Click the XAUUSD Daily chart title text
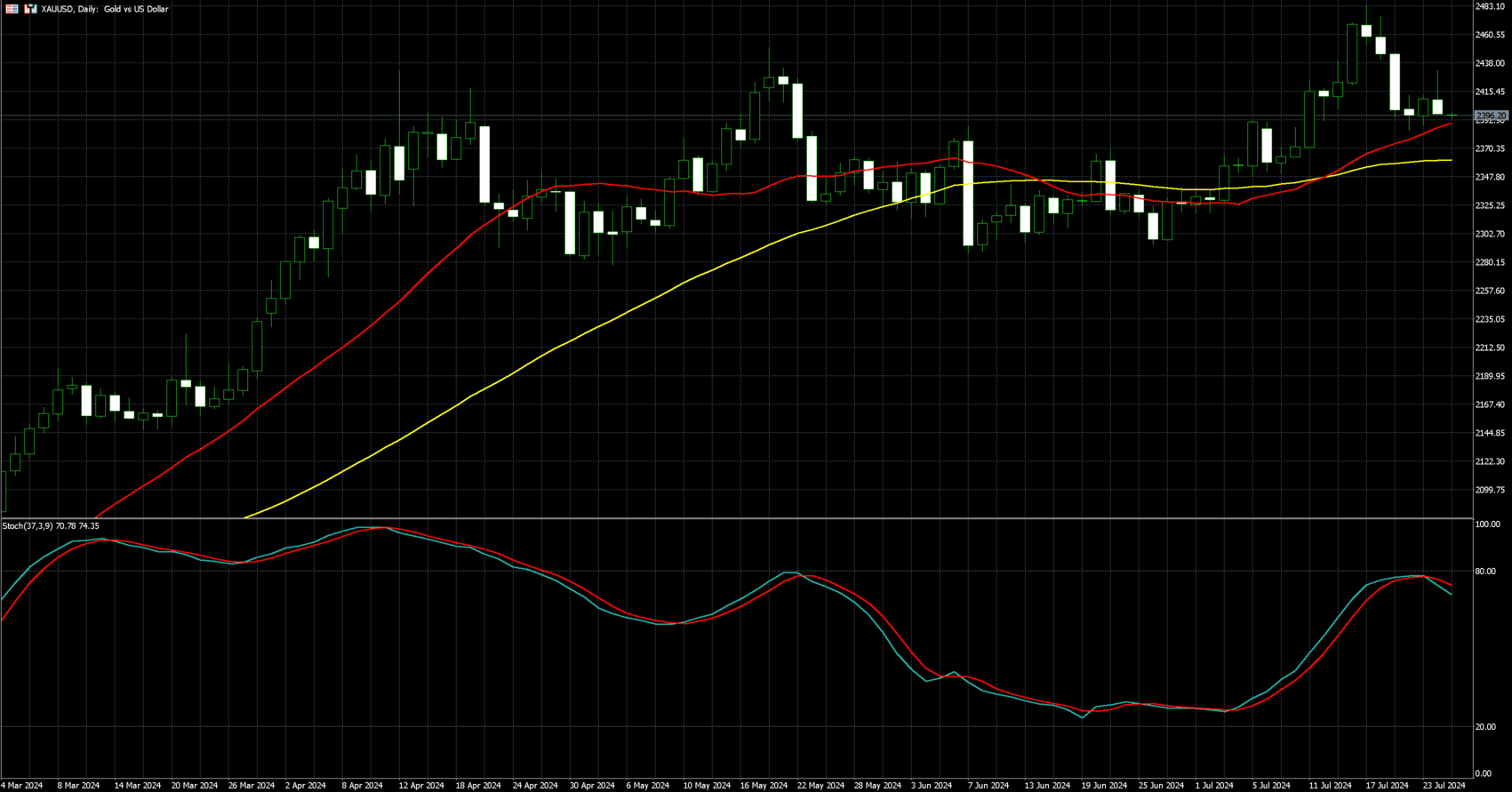Image resolution: width=1512 pixels, height=792 pixels. [105, 9]
